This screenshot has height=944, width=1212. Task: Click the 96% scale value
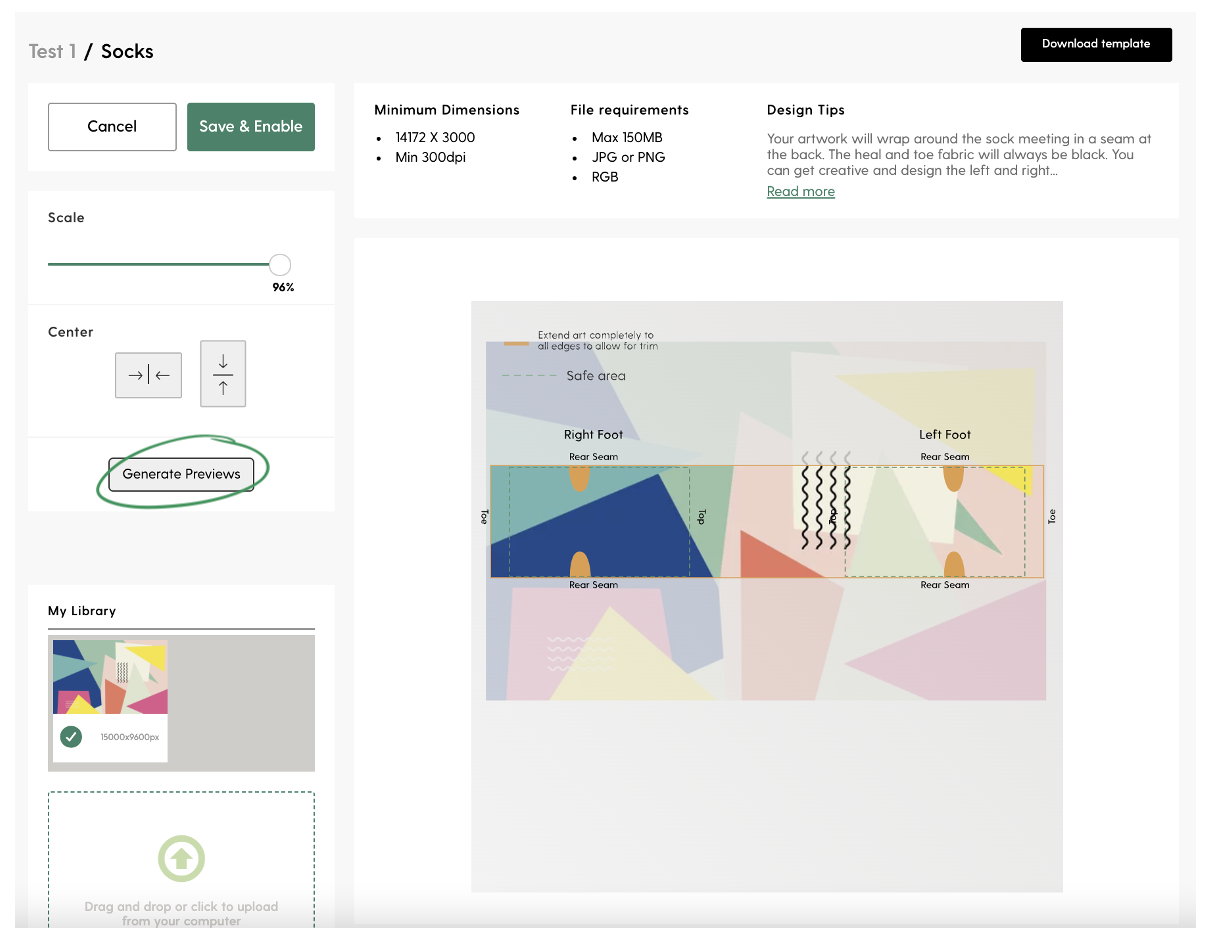tap(283, 288)
